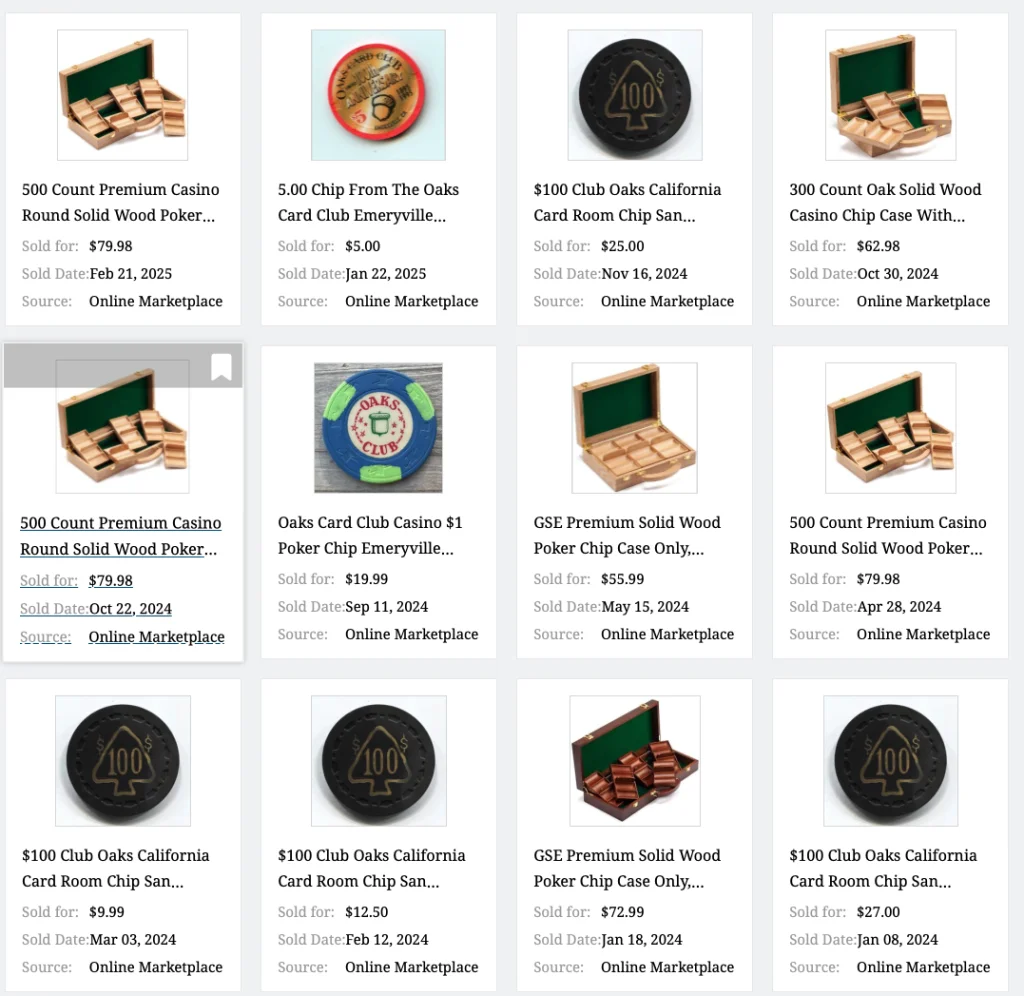Click the bookmark icon on hovered card
Screen dimensions: 1024x996
tap(221, 366)
